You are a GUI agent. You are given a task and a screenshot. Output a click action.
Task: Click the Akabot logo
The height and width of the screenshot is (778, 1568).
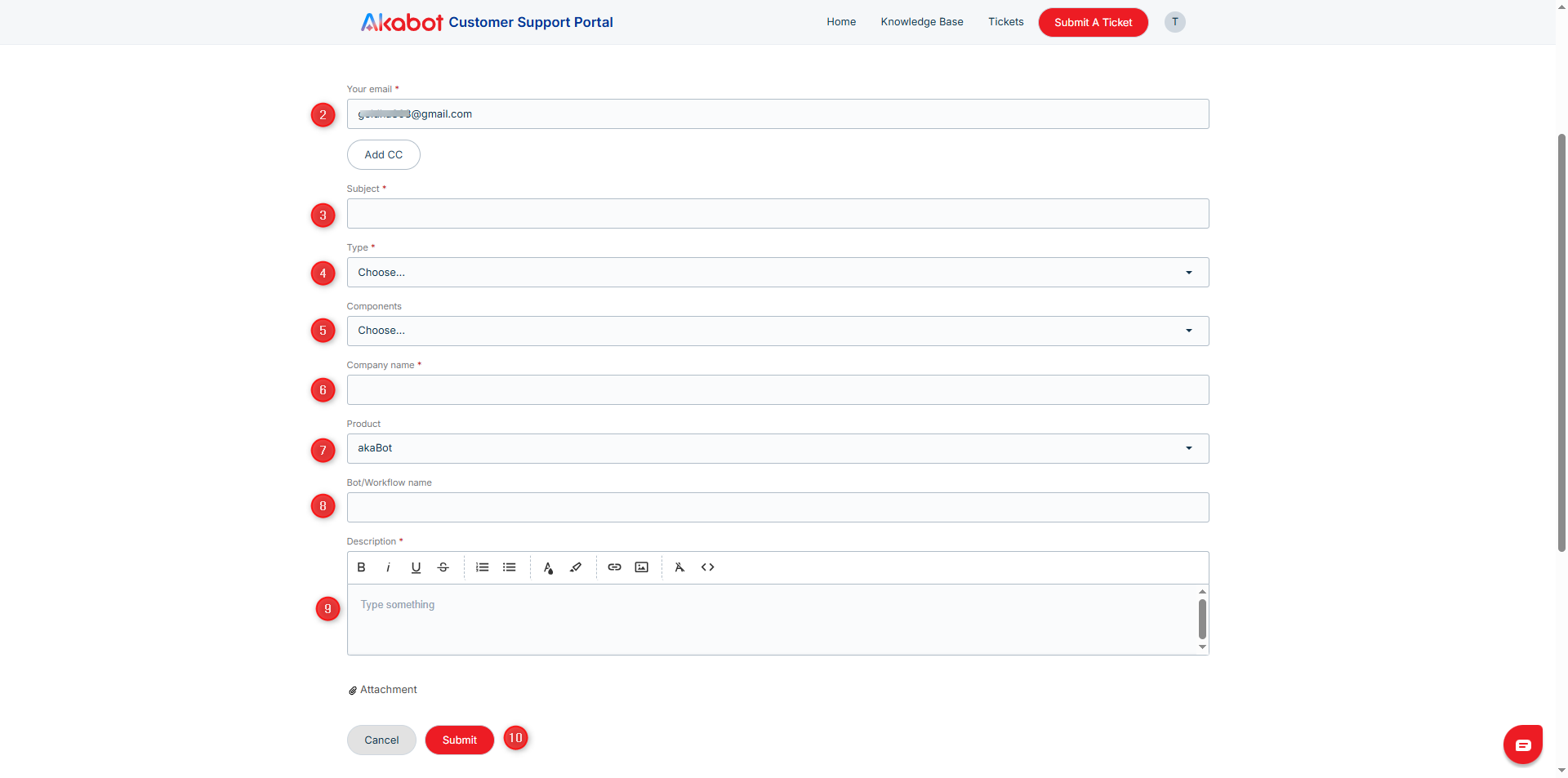402,22
